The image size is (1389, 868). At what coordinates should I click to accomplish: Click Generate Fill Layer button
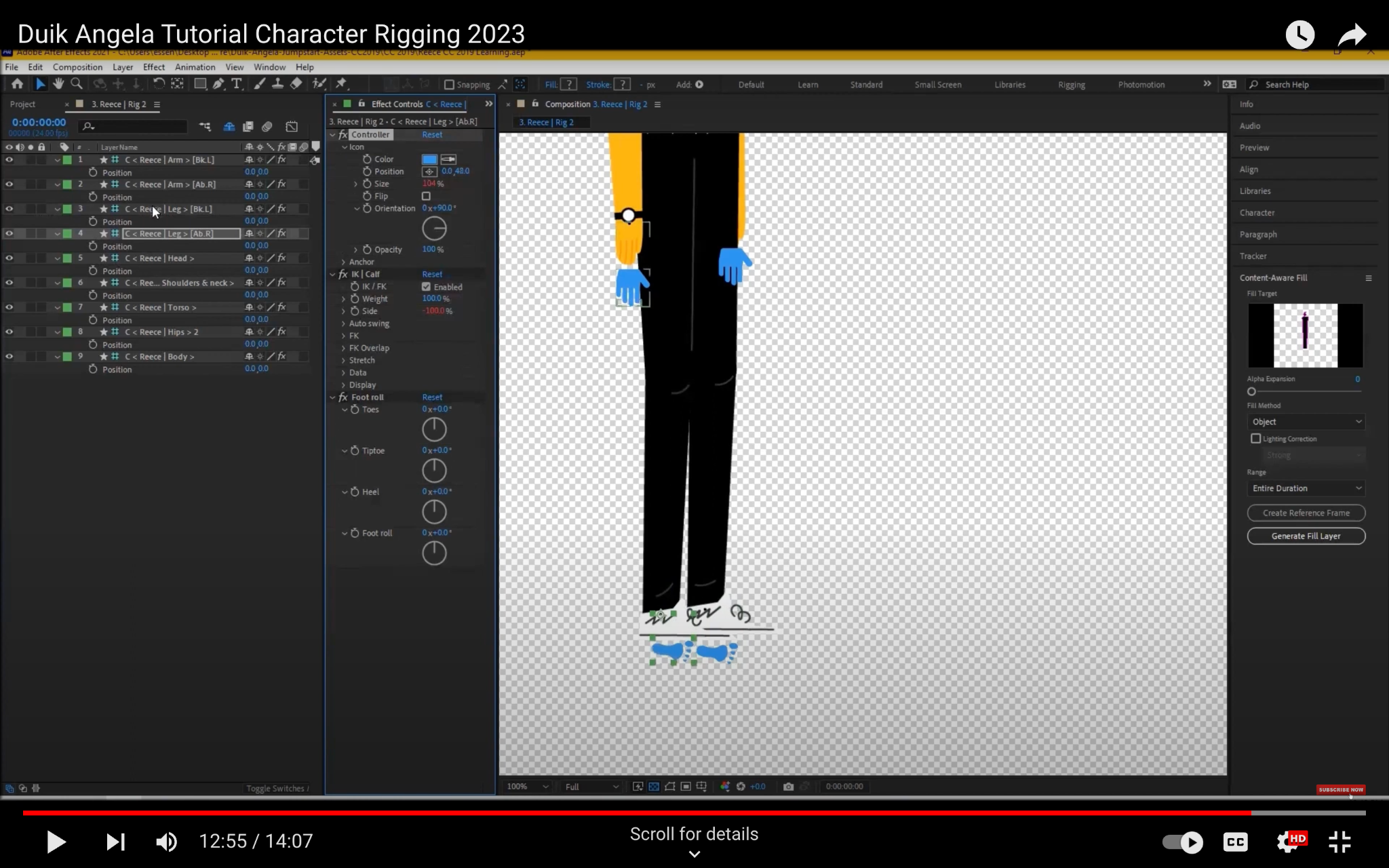coord(1306,536)
